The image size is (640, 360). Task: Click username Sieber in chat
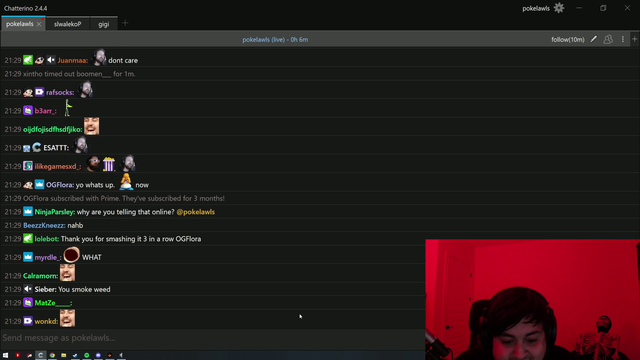pos(45,289)
